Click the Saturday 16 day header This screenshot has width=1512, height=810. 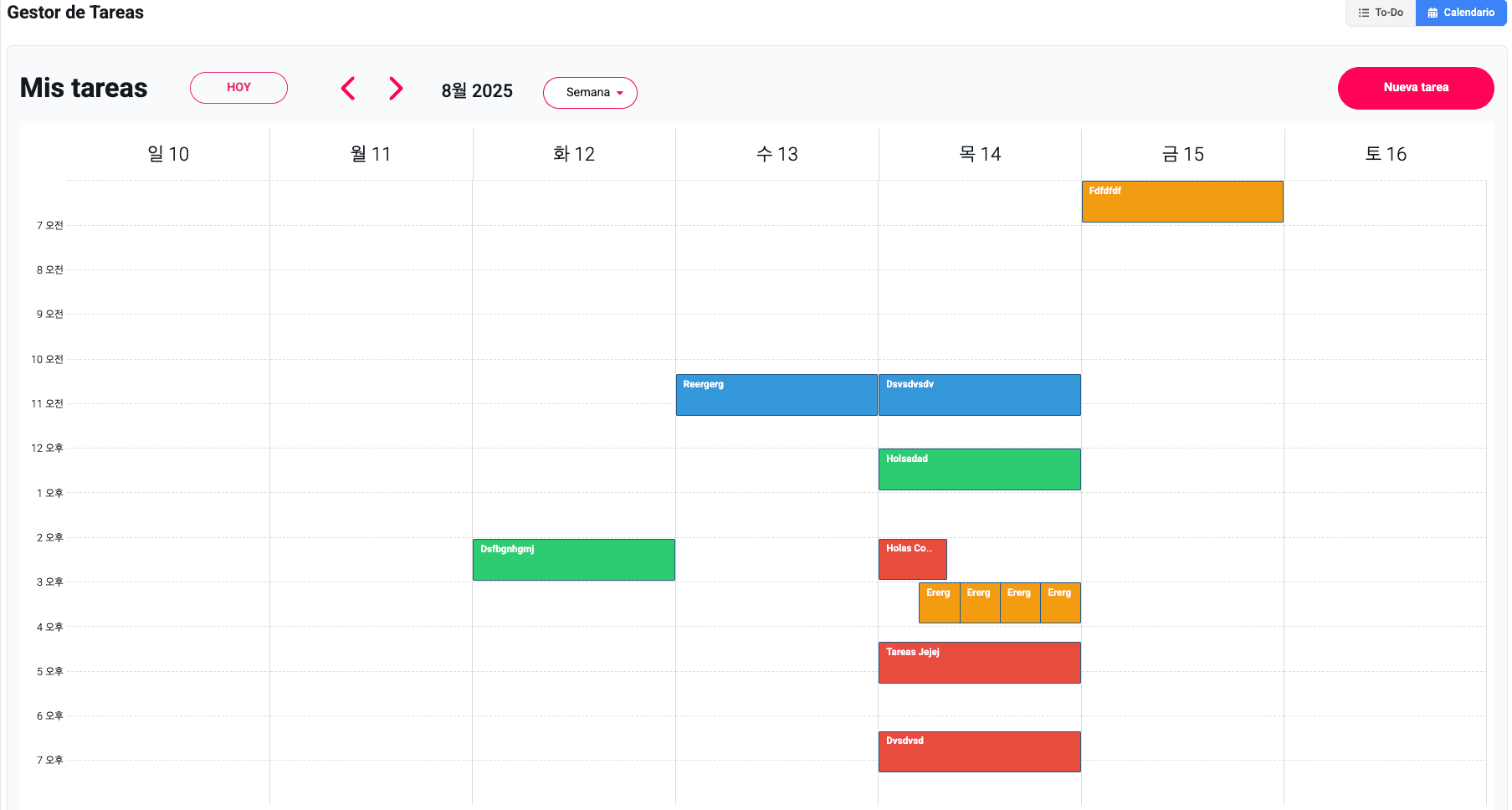[x=1385, y=154]
